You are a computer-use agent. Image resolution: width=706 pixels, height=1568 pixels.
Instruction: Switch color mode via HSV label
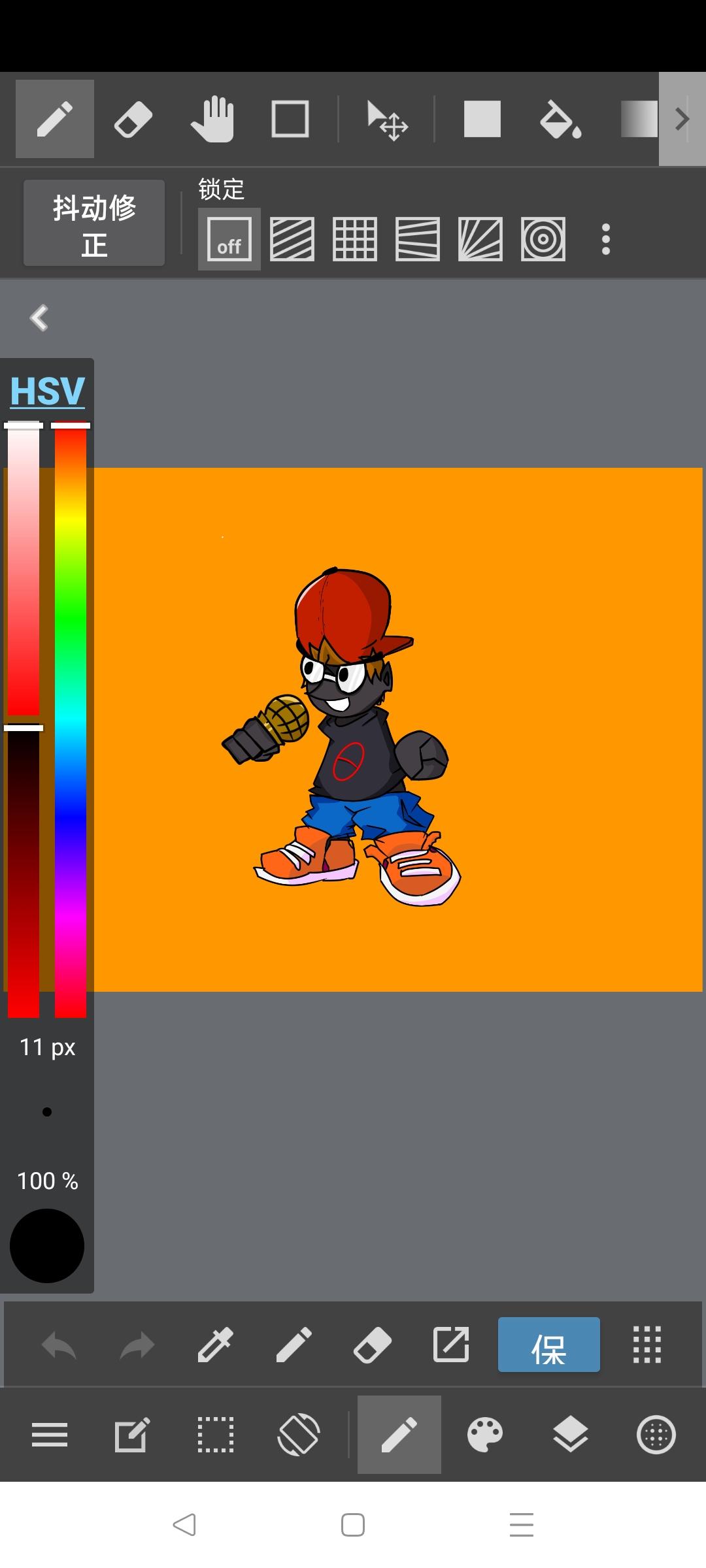tap(47, 391)
